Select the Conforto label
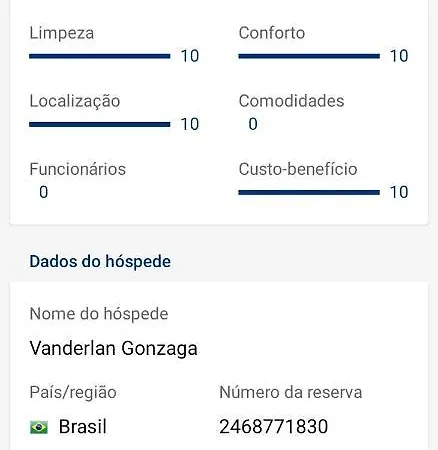 point(272,33)
